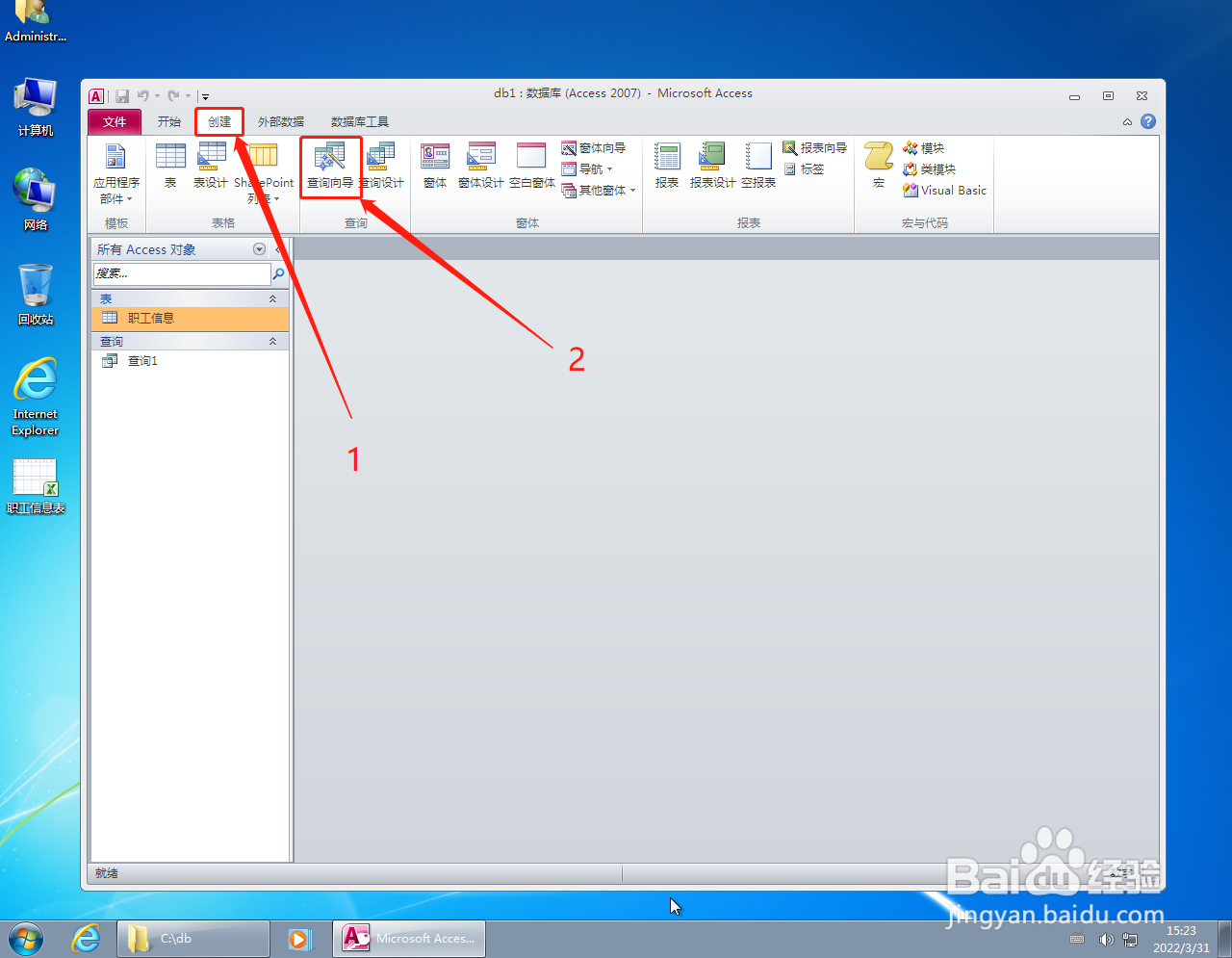Start the 窗体向导 form wizard

tap(594, 148)
